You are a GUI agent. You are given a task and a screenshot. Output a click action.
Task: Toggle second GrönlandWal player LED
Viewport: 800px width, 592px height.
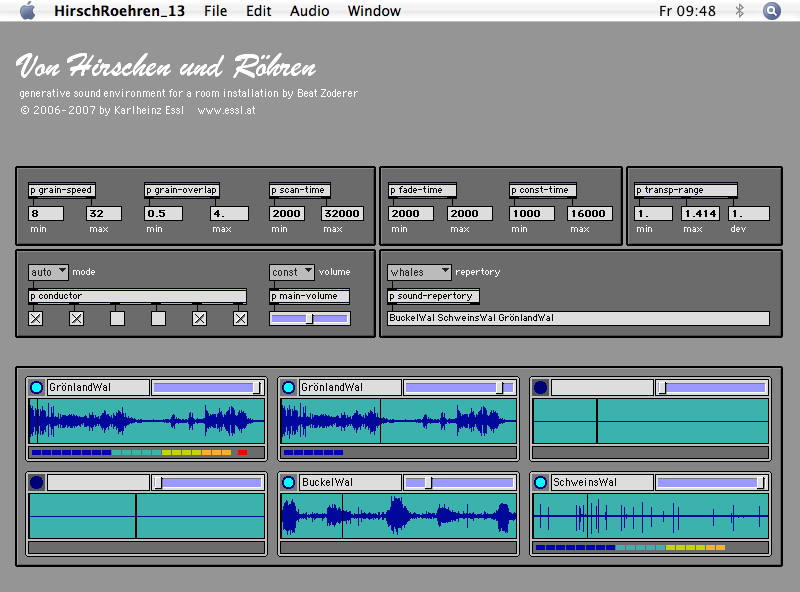click(288, 387)
